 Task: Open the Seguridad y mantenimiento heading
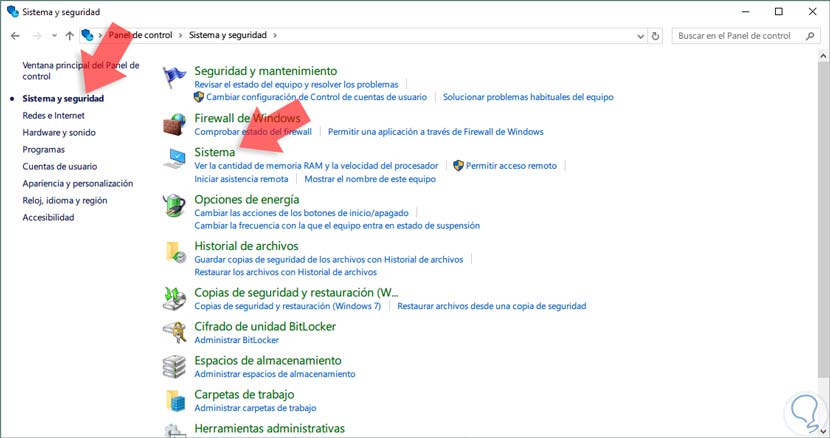(266, 71)
